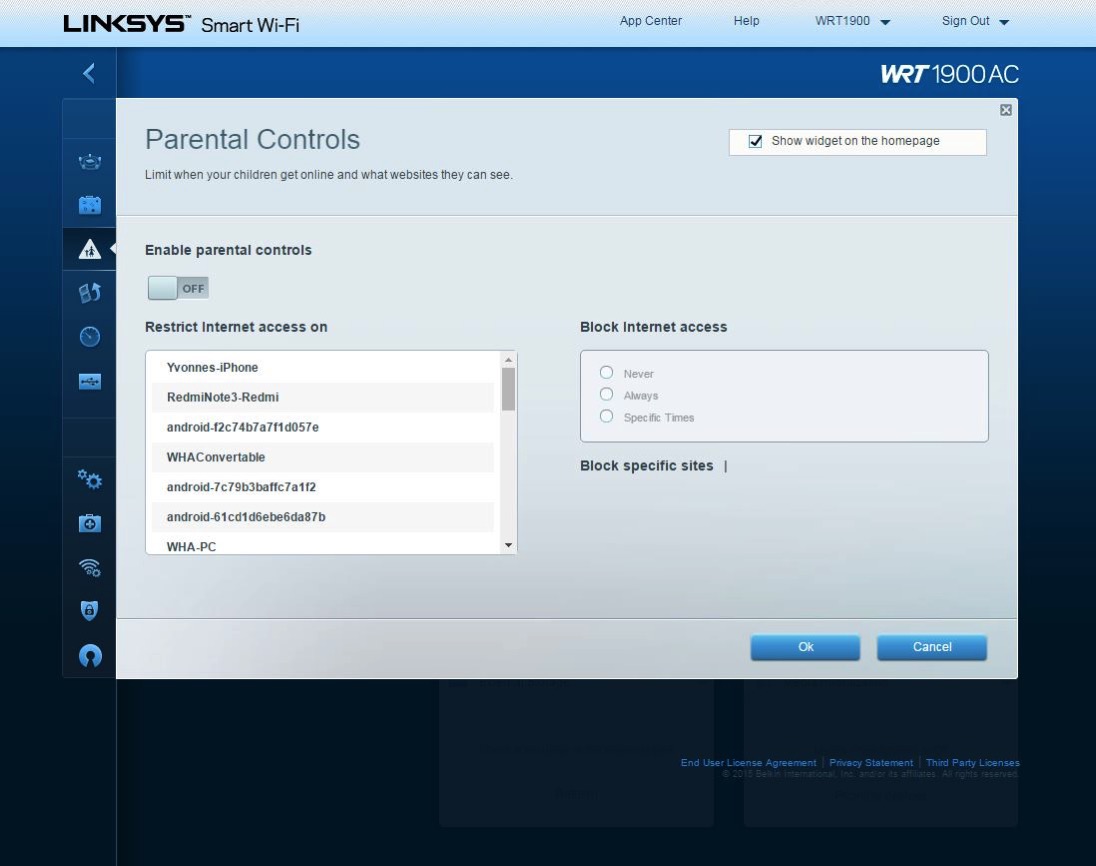Select Yvonnes-iPhone in the device list

tap(323, 367)
